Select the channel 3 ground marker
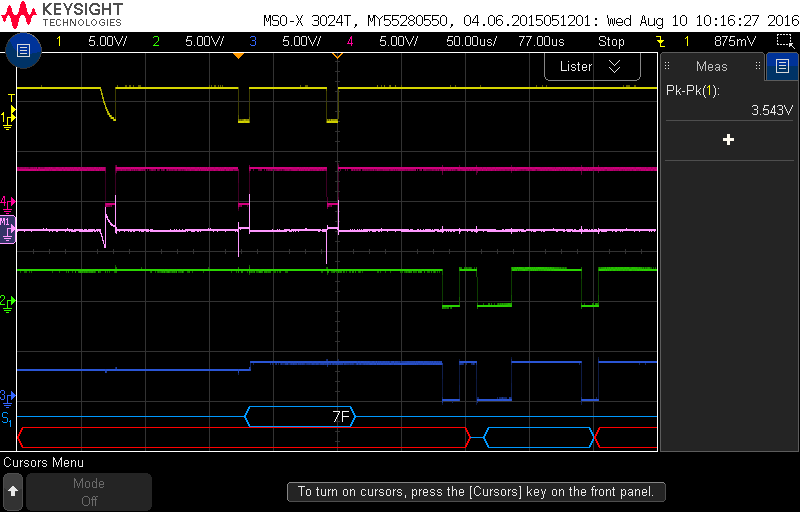The image size is (800, 512). 8,397
